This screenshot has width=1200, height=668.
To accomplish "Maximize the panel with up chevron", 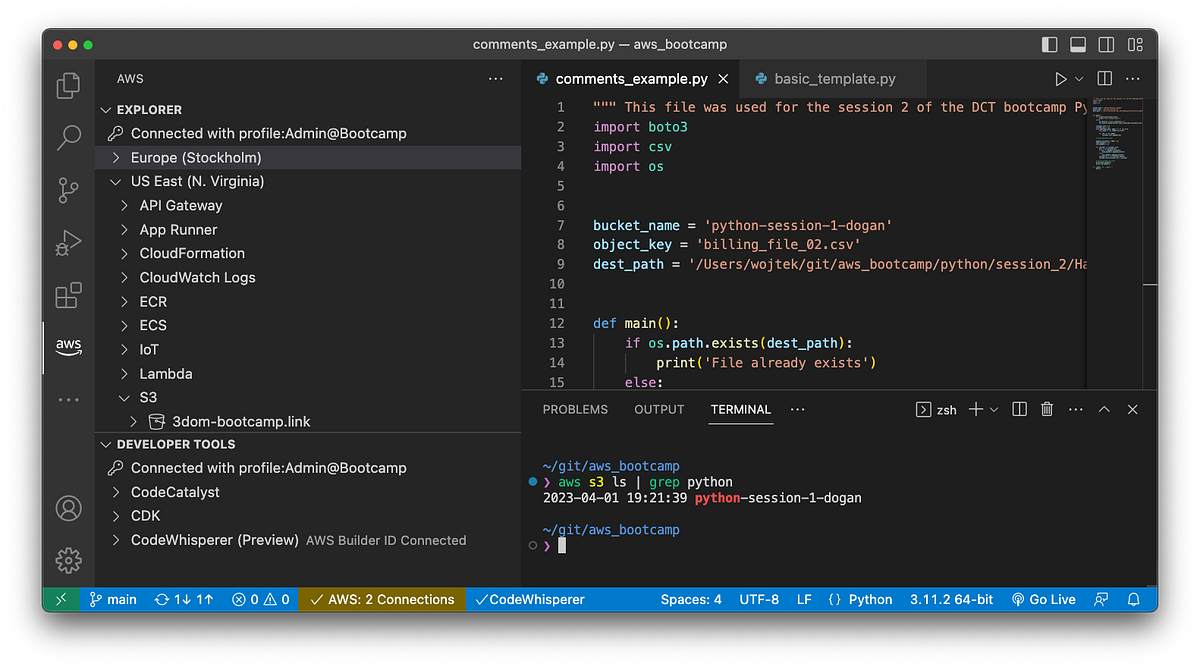I will (1104, 409).
